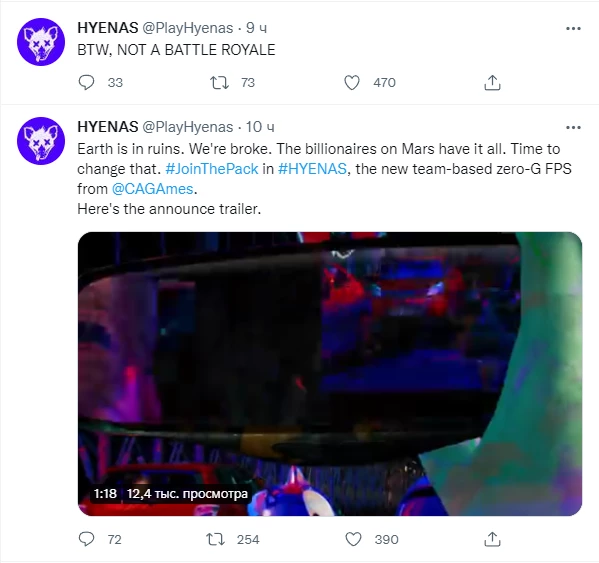Open HYENAS avatar on the top tweet
The width and height of the screenshot is (599, 563).
tap(41, 42)
